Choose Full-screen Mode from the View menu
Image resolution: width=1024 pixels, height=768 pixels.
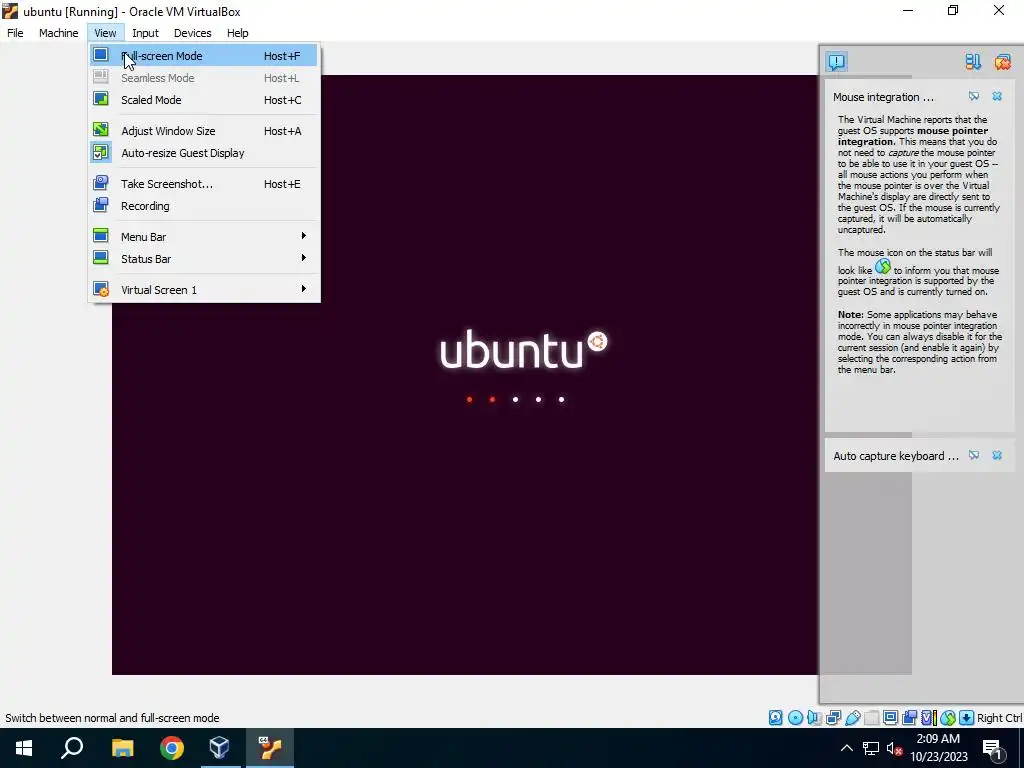203,56
